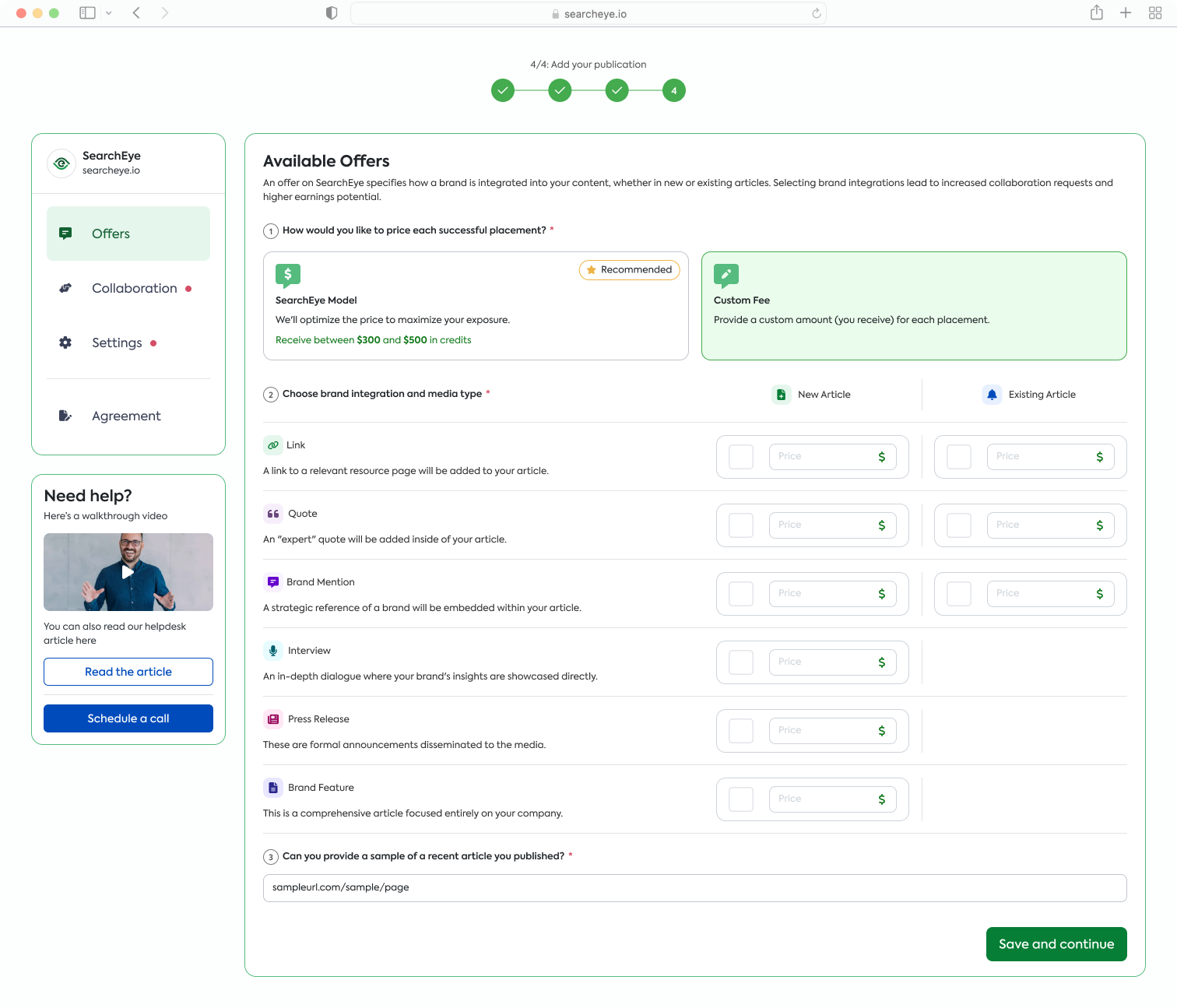
Task: Click the browser Share icon
Action: [1096, 13]
